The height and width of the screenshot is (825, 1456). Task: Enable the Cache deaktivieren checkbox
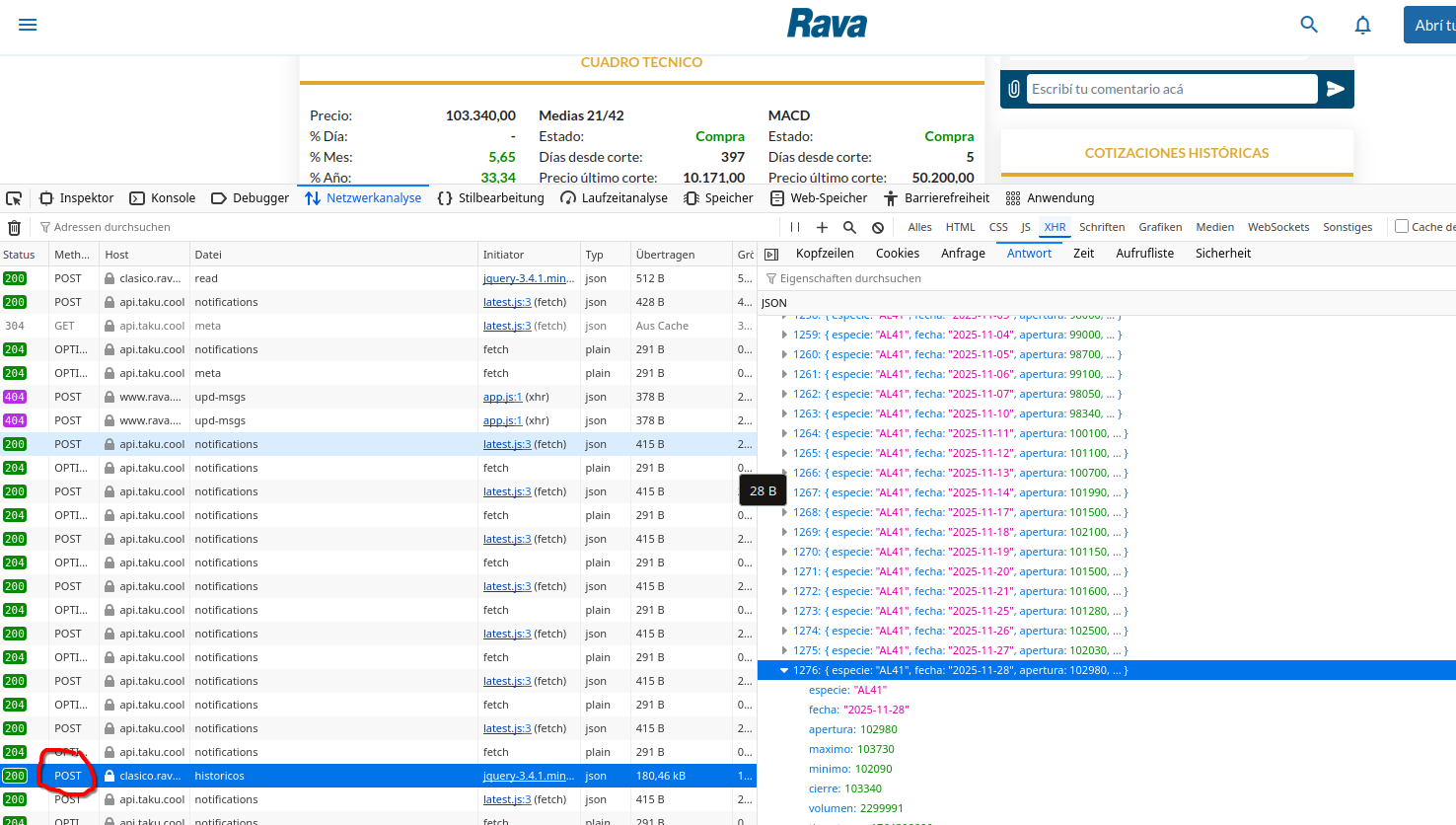[1401, 226]
